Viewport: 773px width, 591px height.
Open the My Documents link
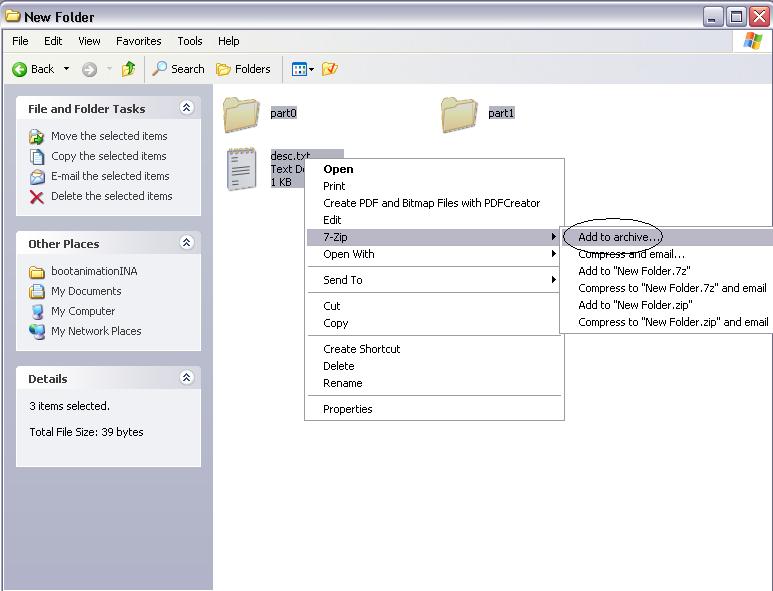click(86, 291)
